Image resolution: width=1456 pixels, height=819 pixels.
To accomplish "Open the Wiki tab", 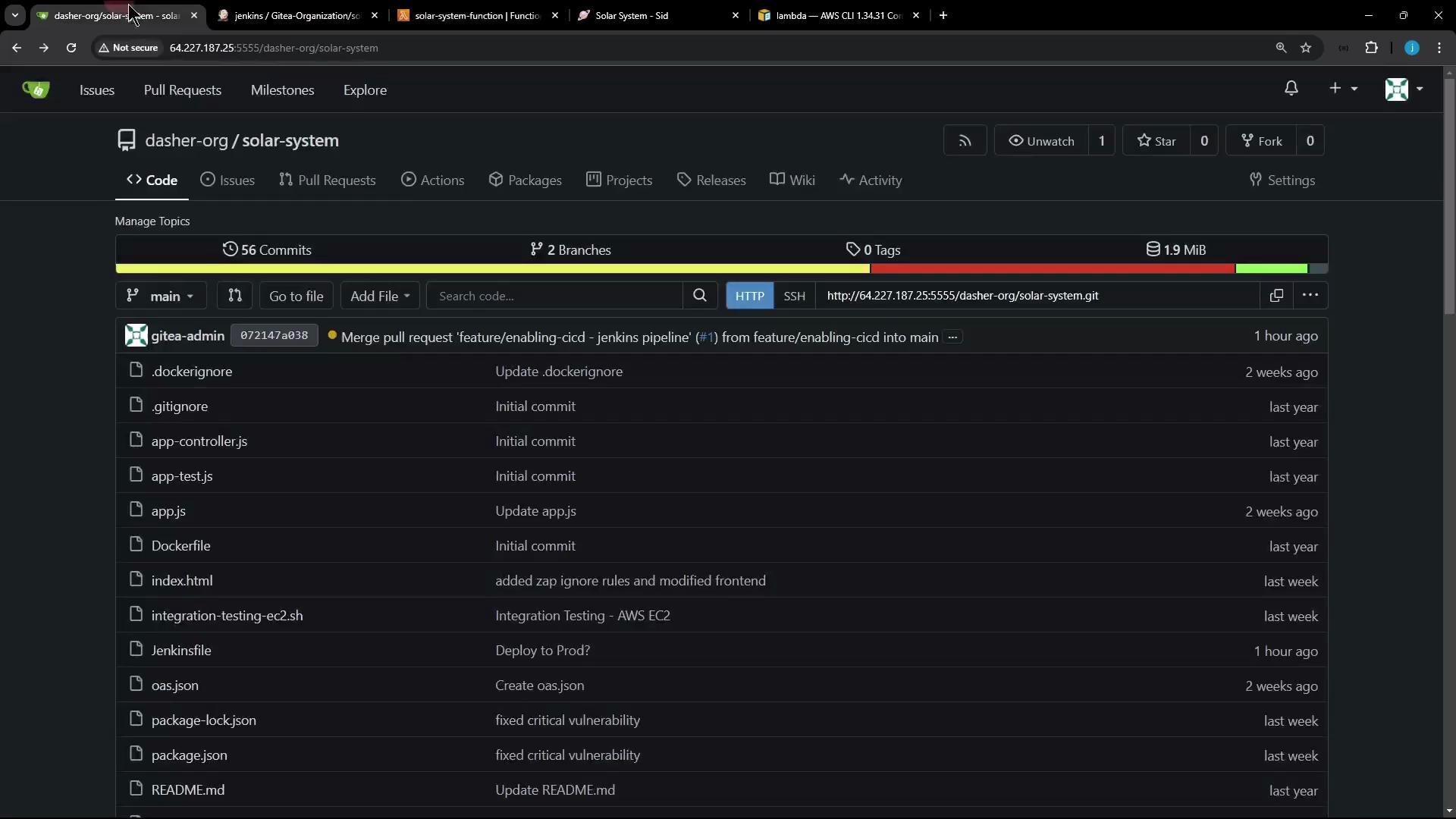I will pyautogui.click(x=792, y=180).
